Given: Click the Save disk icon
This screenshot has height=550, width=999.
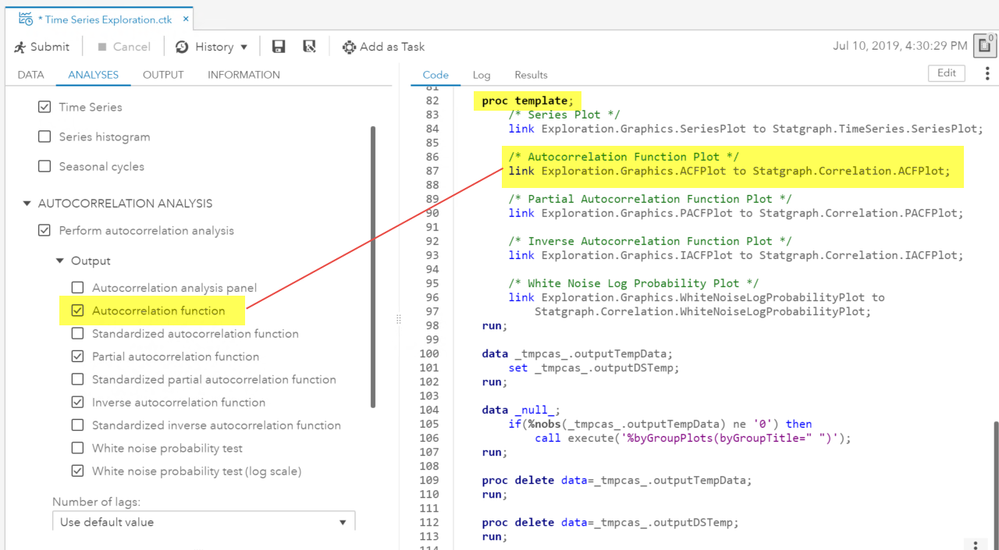Looking at the screenshot, I should pyautogui.click(x=279, y=47).
